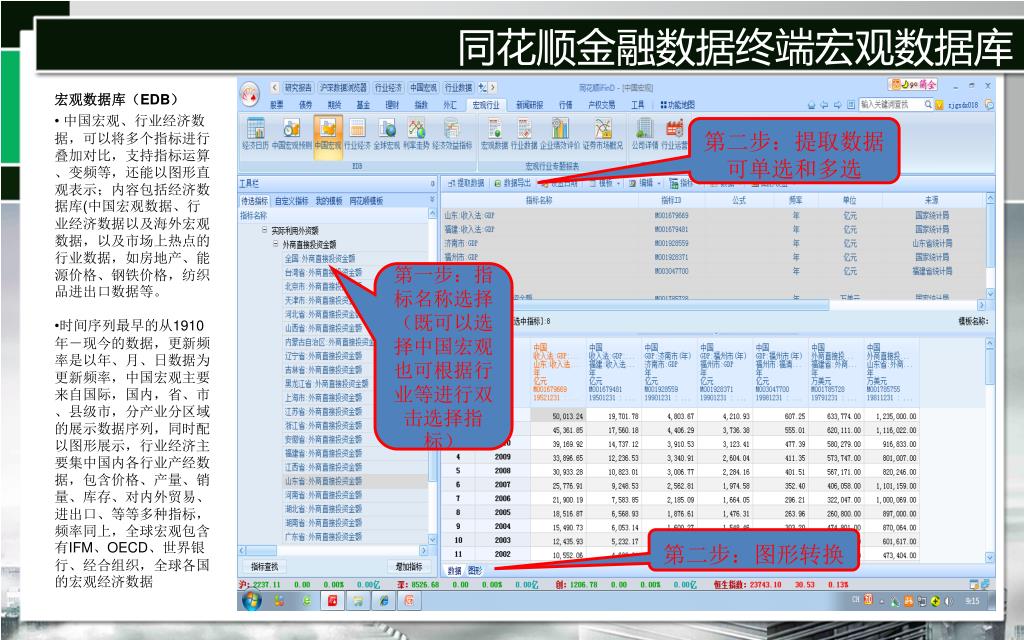Click the 提取数据 toolbar button
This screenshot has height=640, width=1024.
tap(466, 184)
